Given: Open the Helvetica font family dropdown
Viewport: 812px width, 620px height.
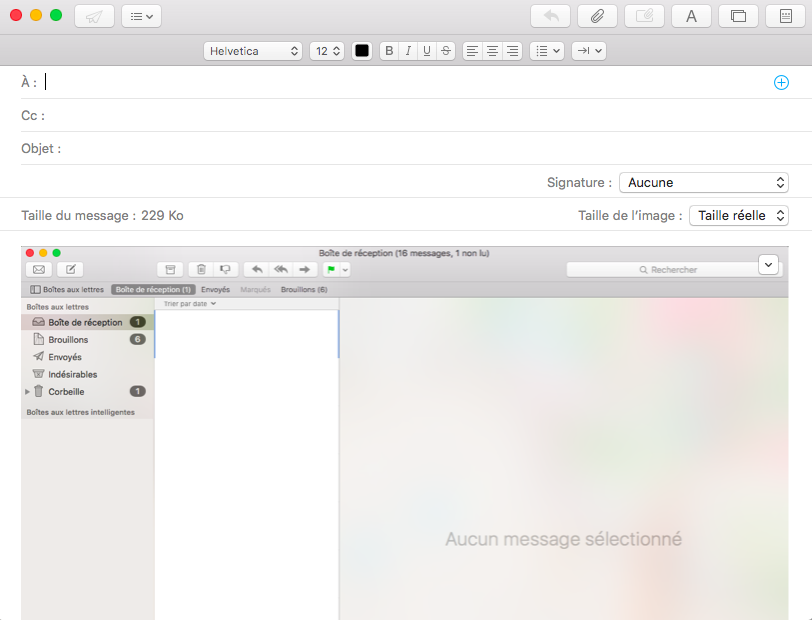Looking at the screenshot, I should (252, 51).
